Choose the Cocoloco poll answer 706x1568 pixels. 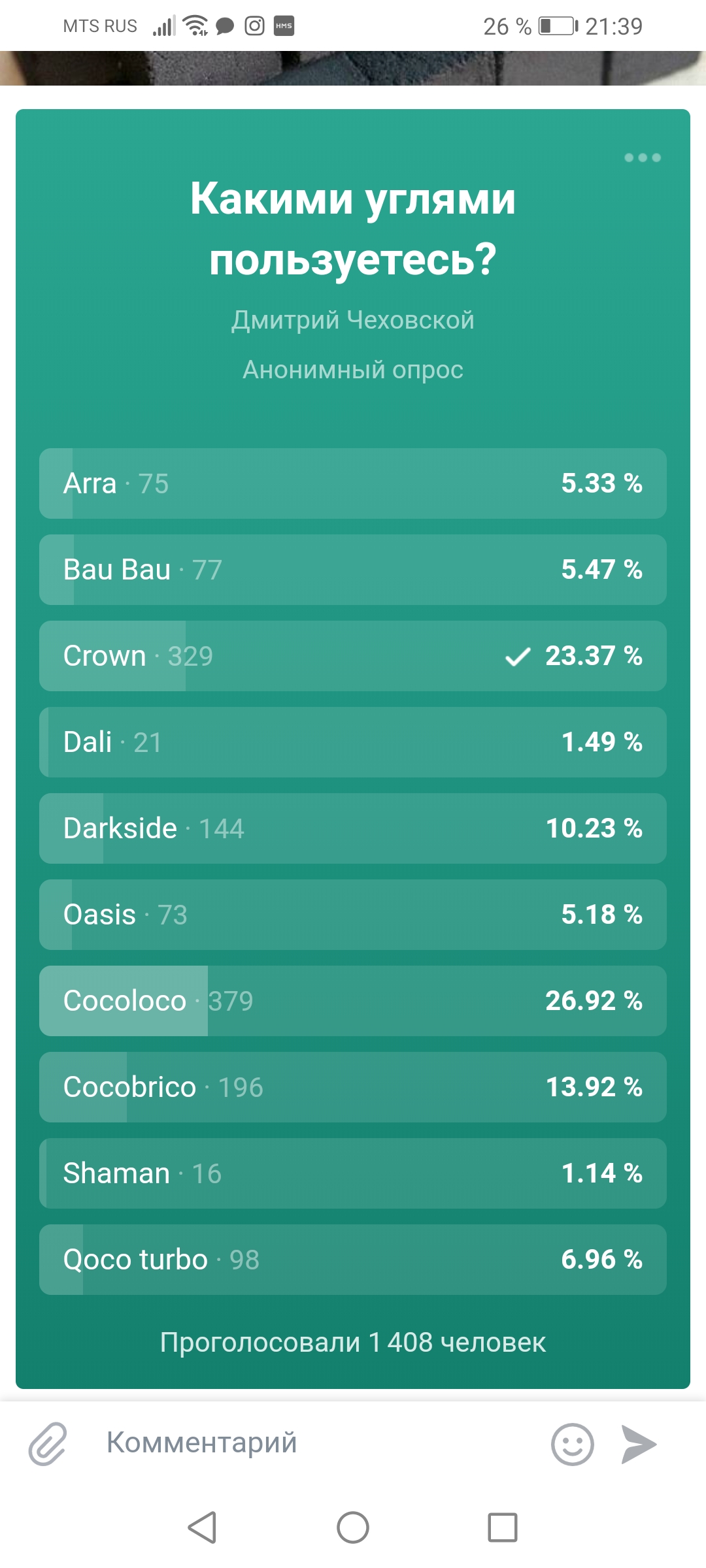pos(353,1001)
